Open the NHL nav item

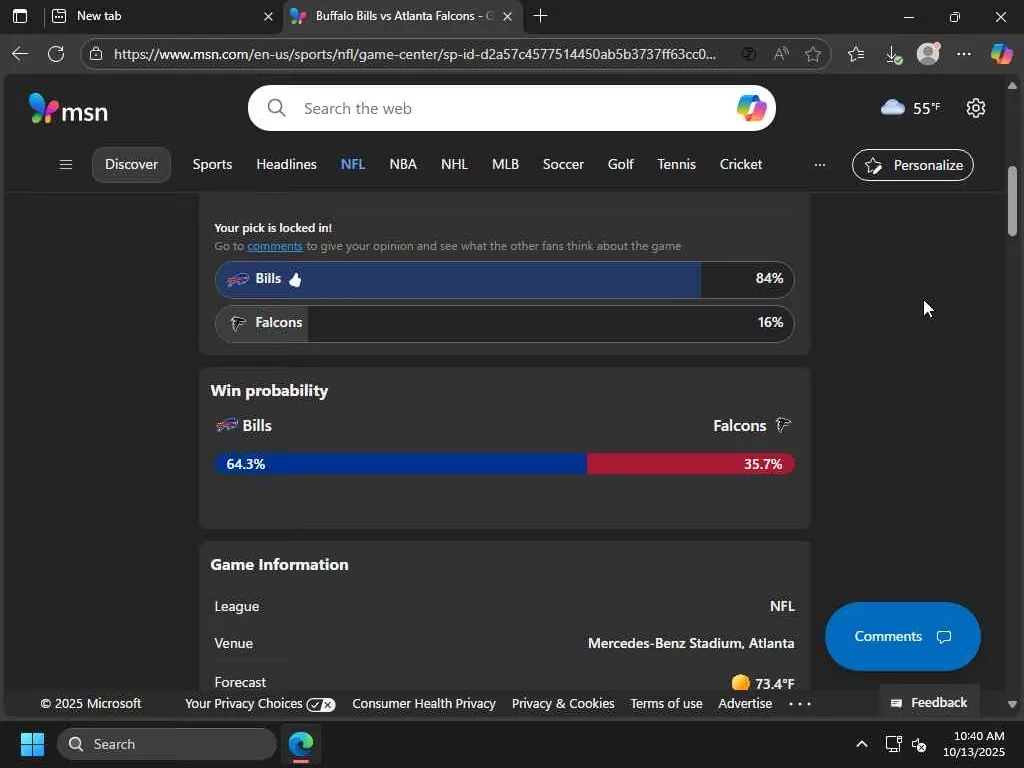[454, 165]
